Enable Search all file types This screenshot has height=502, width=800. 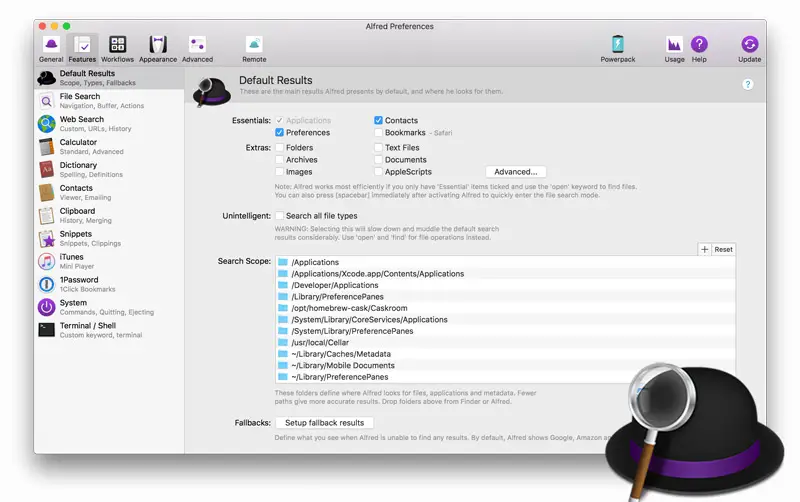click(x=280, y=216)
